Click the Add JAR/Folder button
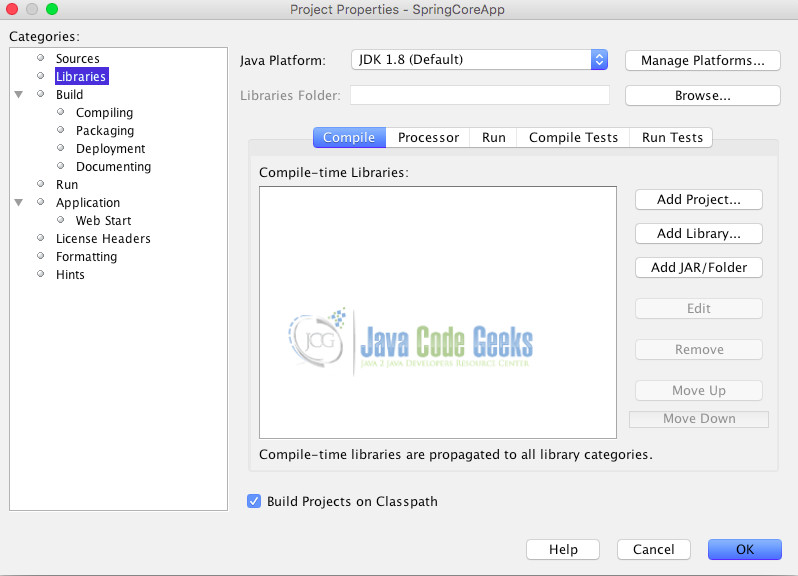Screen dimensions: 798x576 pos(699,268)
